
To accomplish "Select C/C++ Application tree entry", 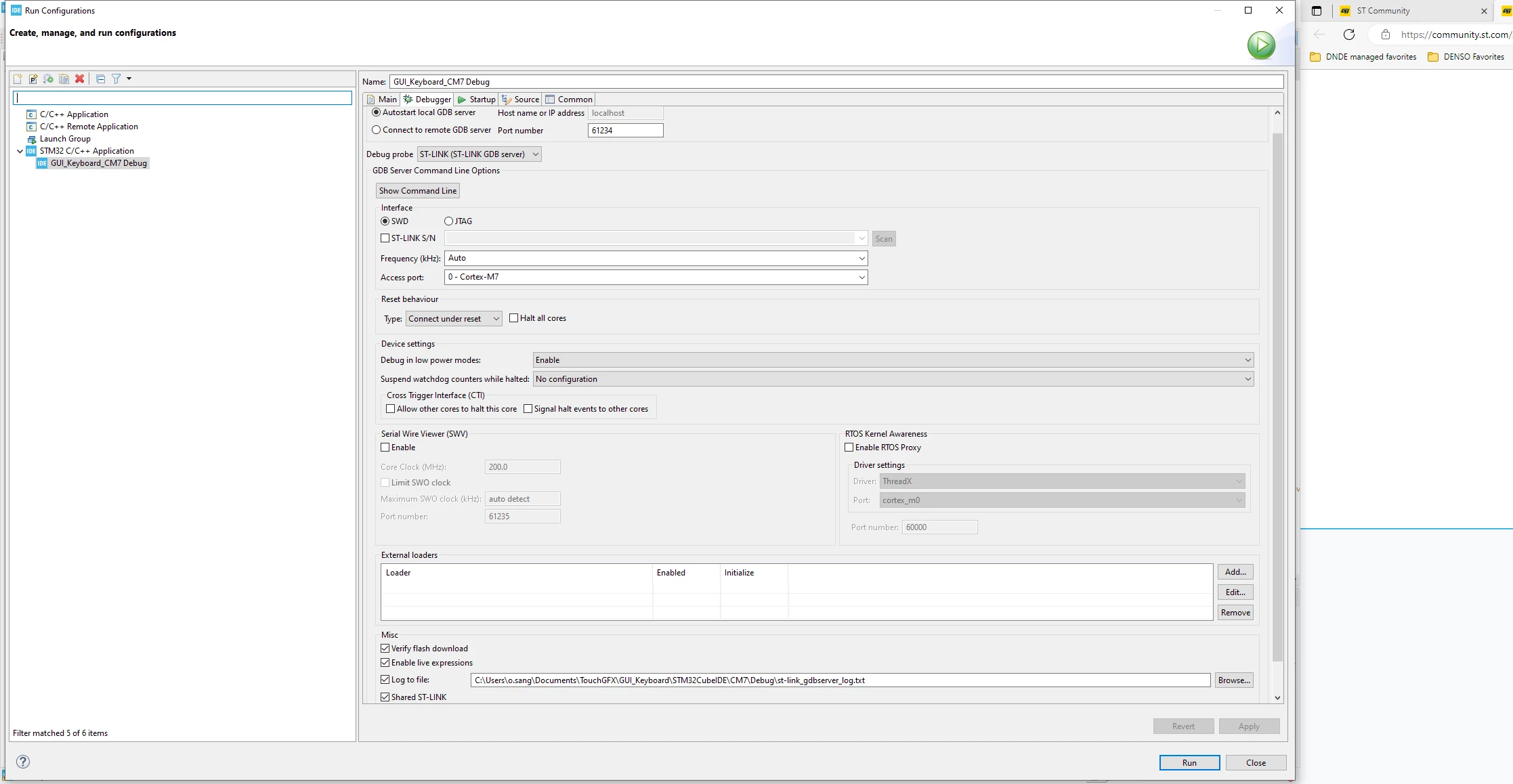I will 74,114.
